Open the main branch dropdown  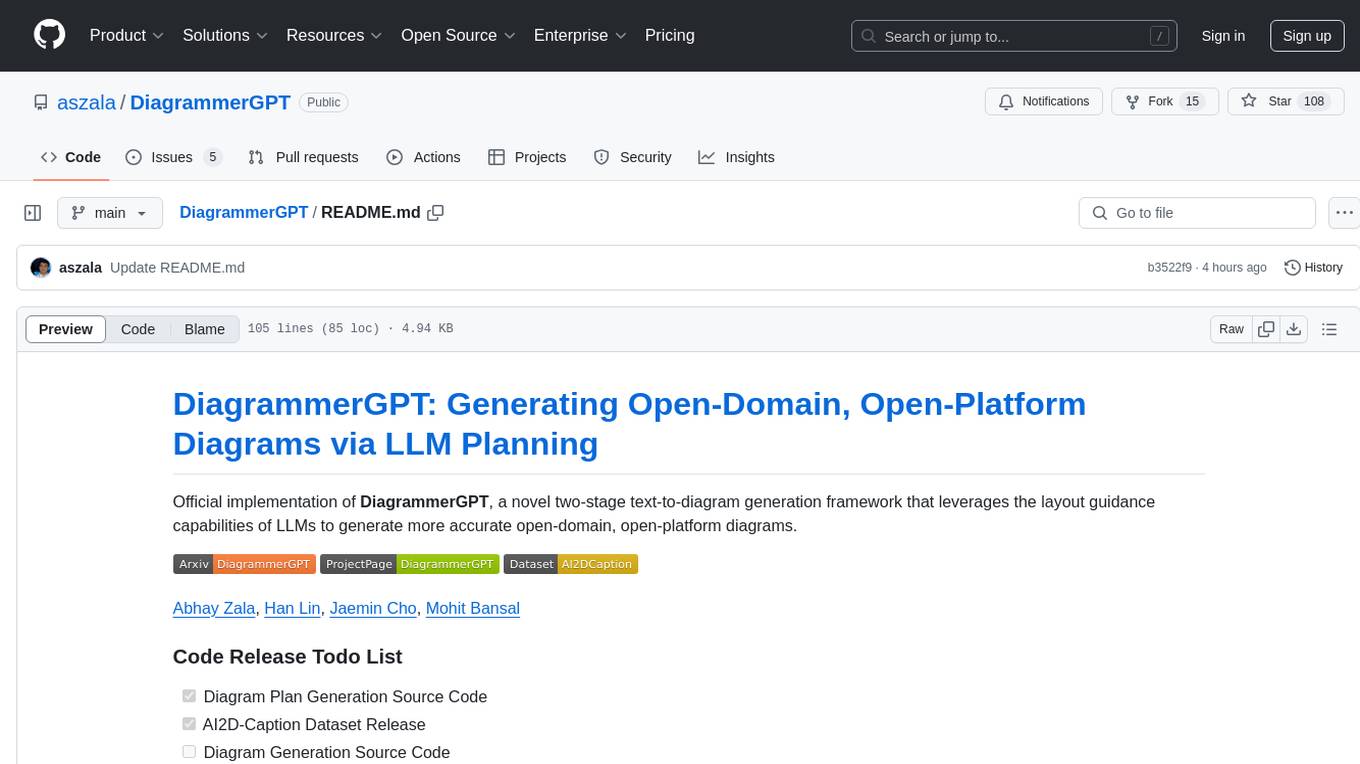pyautogui.click(x=109, y=213)
